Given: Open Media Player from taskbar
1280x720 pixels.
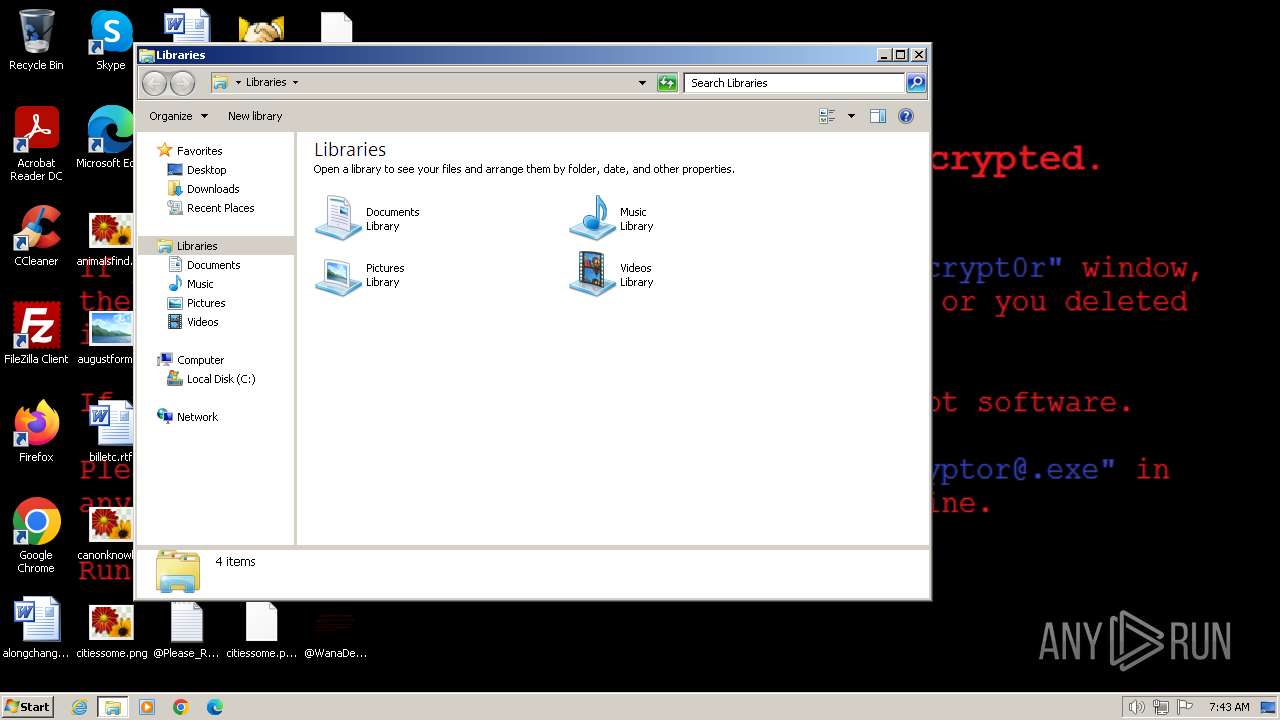Looking at the screenshot, I should [147, 707].
